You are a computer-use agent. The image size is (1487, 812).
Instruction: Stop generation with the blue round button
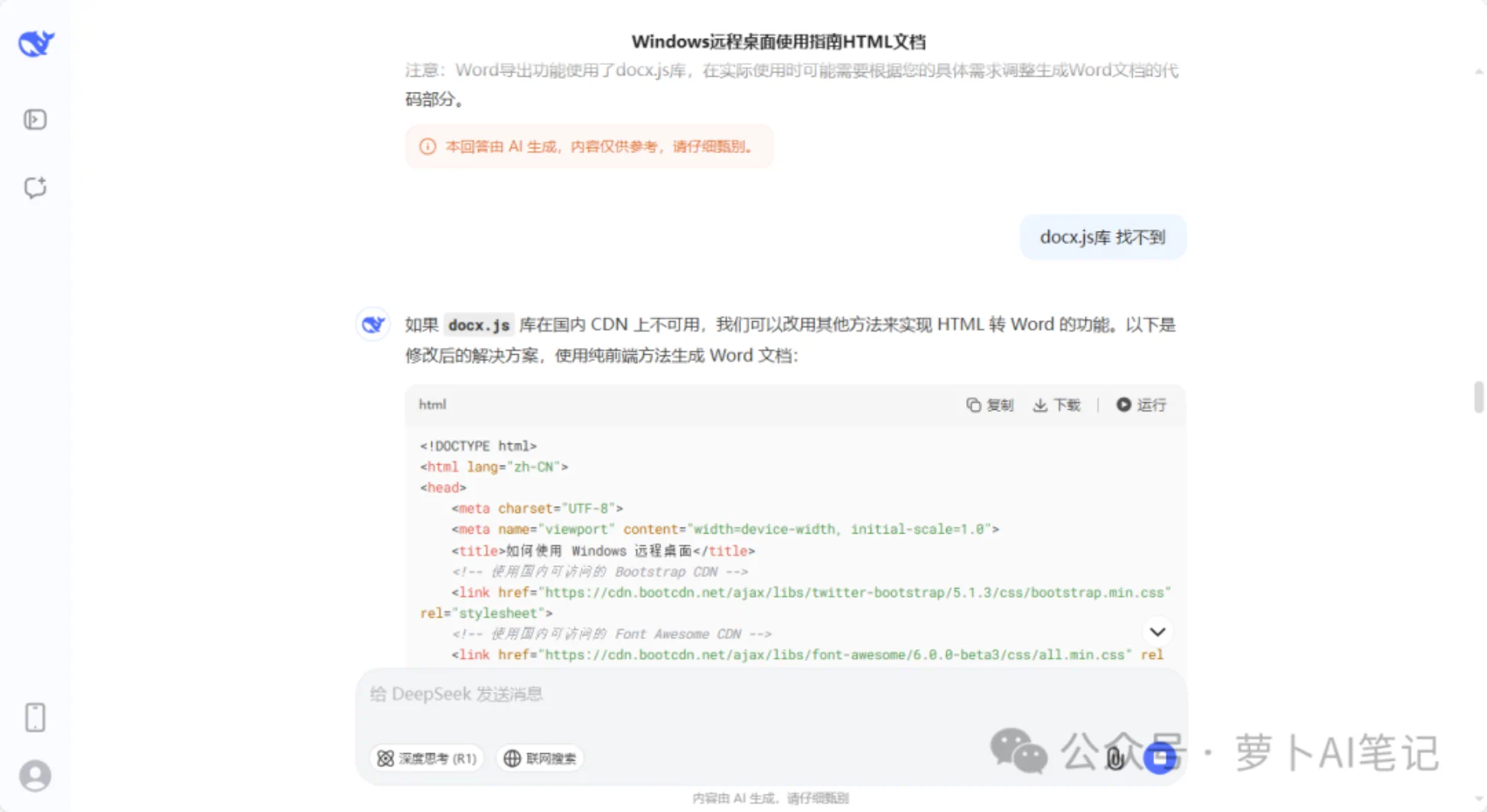click(1160, 758)
